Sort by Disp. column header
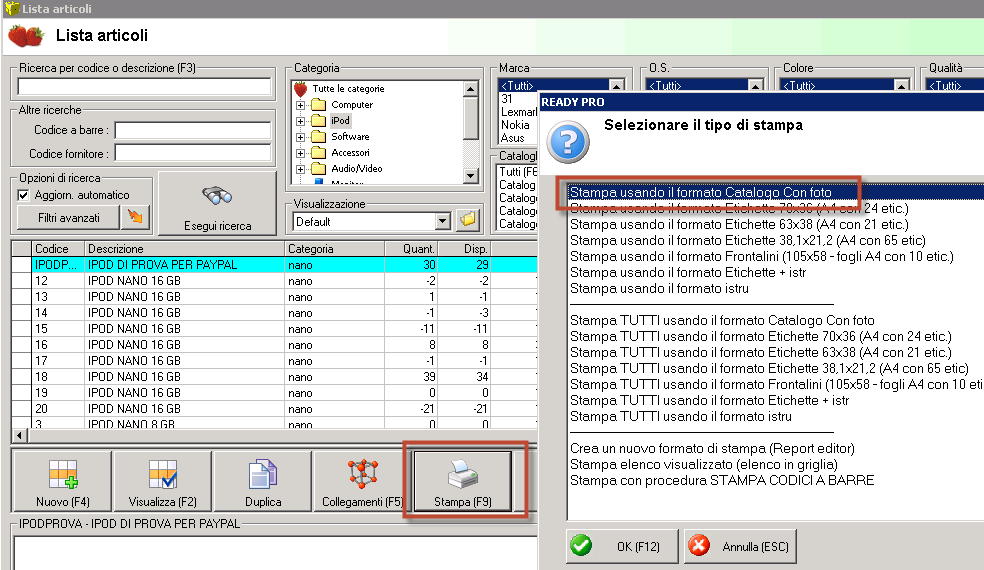 click(464, 249)
